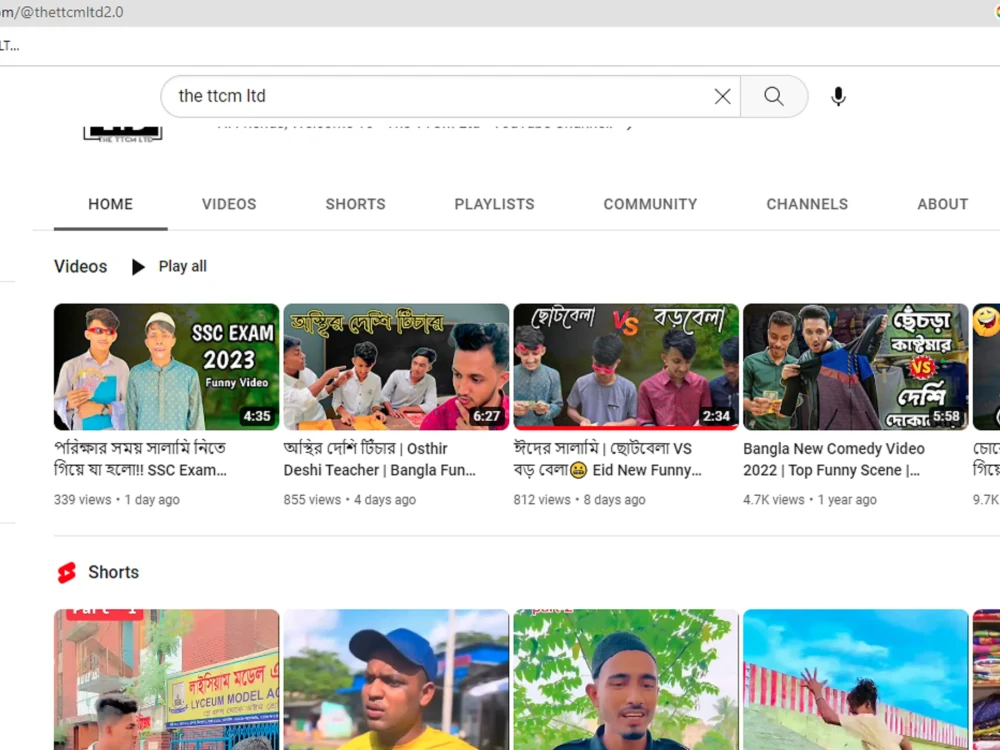Click the '855 views • 4 days ago' text

349,500
